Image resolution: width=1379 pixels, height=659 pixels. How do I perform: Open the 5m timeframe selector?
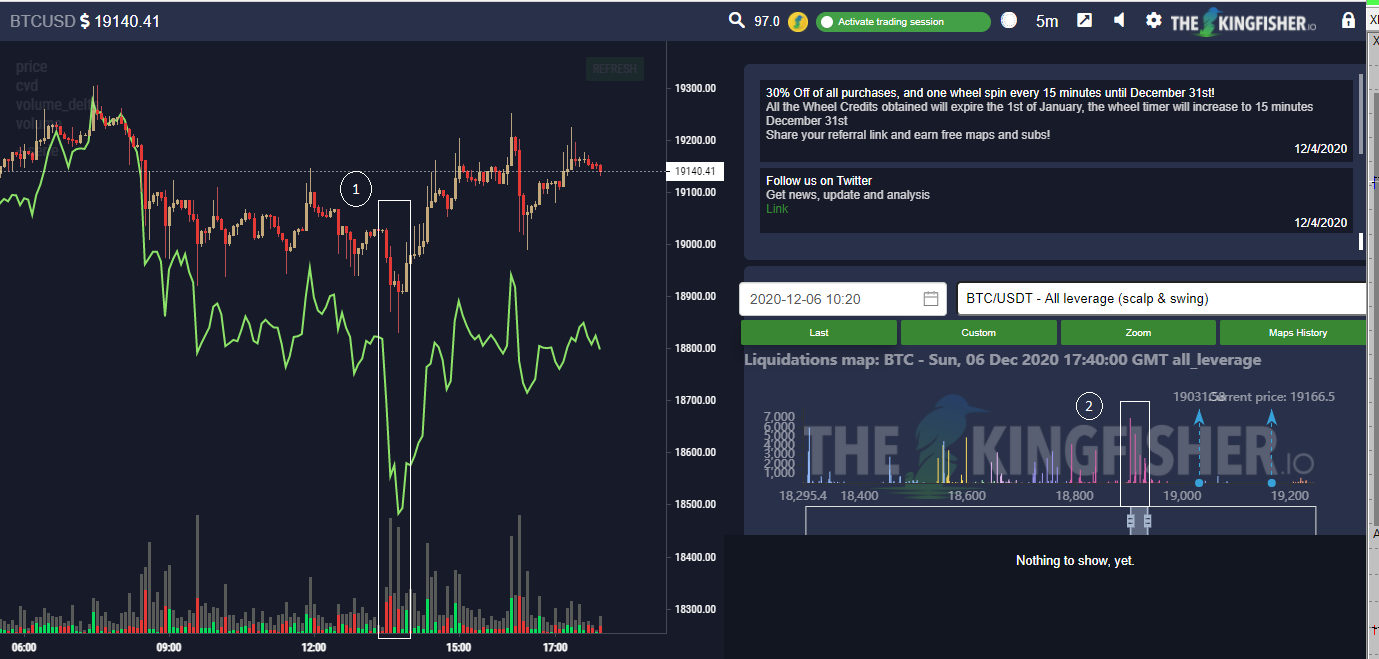pos(1046,19)
